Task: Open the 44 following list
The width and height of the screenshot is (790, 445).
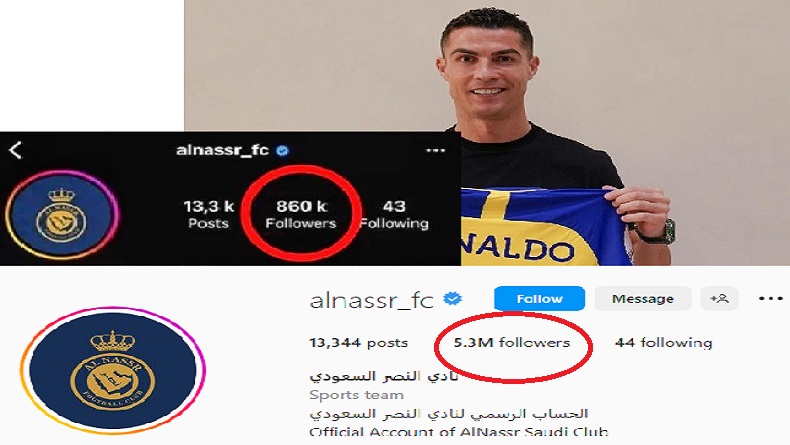Action: pos(664,343)
